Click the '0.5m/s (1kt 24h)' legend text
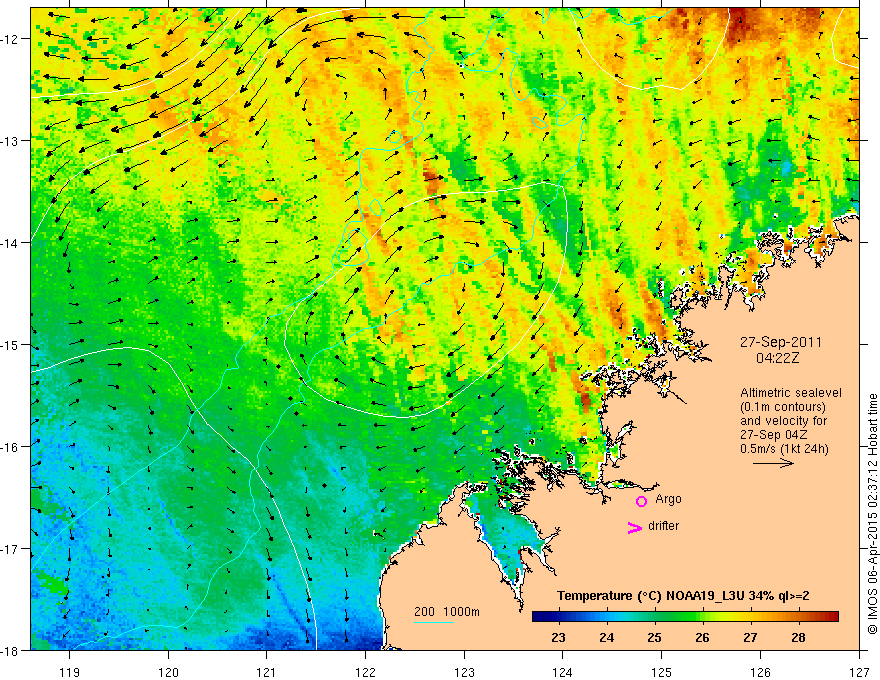Screen dimensions: 880x680 pos(784,449)
